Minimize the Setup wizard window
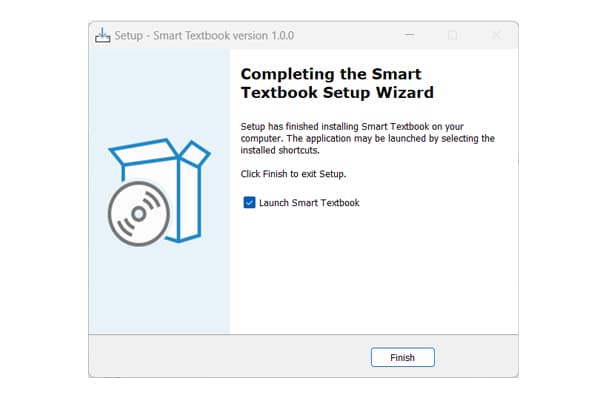Viewport: 600px width, 400px height. pyautogui.click(x=409, y=36)
